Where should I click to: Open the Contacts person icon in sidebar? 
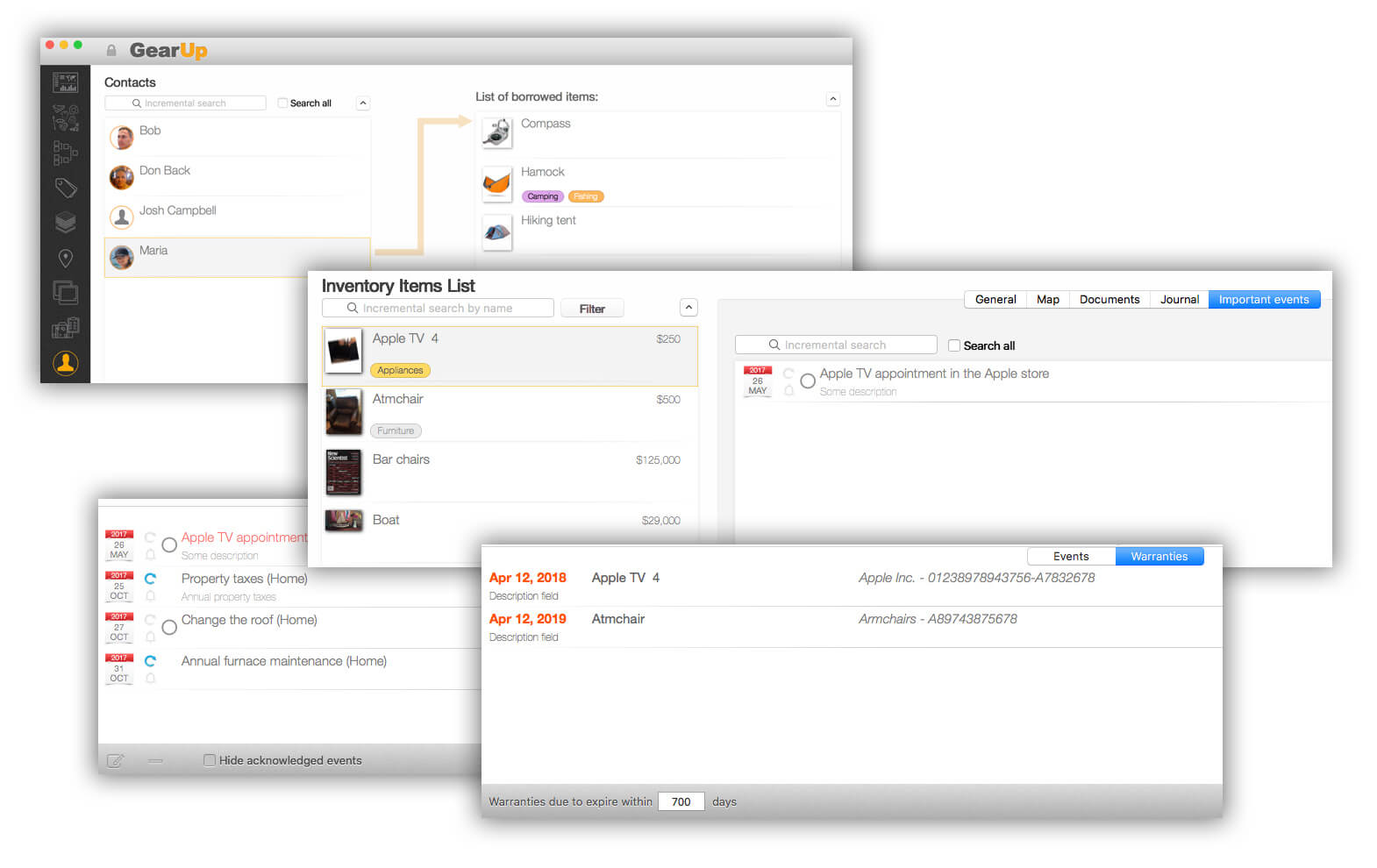65,362
